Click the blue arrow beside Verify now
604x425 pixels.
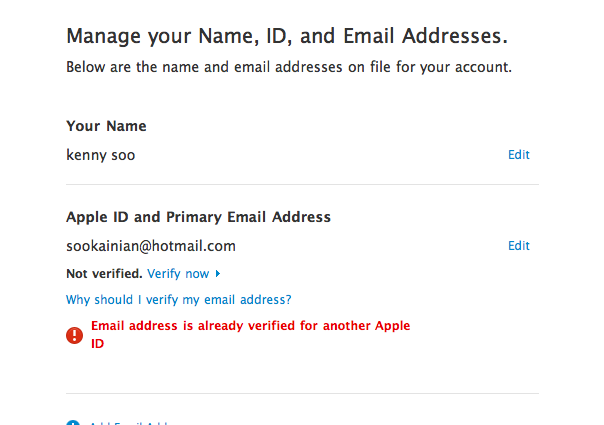[218, 274]
